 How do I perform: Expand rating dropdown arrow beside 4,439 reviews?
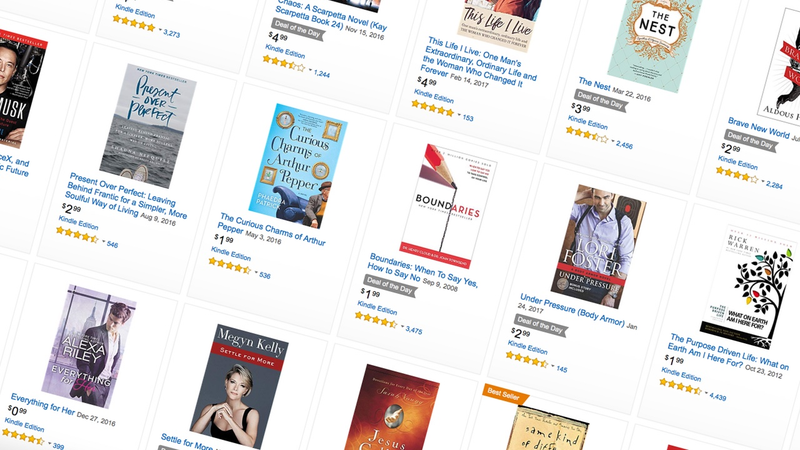coord(707,393)
